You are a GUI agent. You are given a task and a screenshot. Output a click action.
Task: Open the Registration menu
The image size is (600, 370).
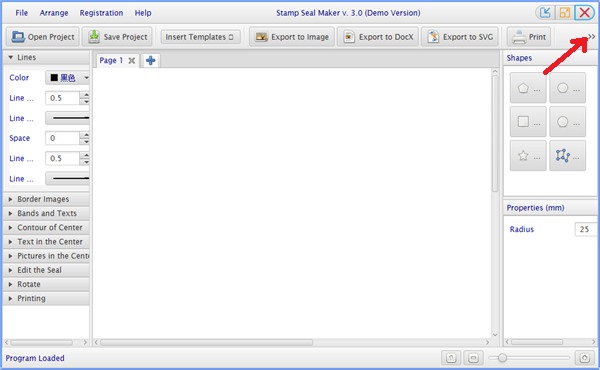click(101, 13)
